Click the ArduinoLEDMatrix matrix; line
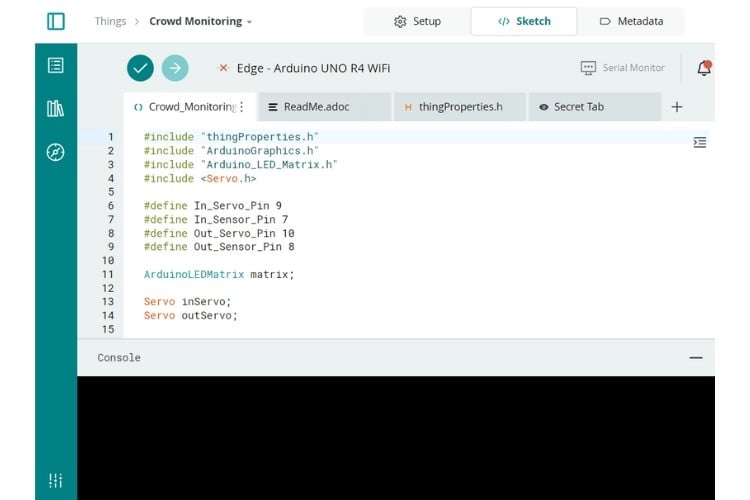The height and width of the screenshot is (500, 750). pos(219,275)
